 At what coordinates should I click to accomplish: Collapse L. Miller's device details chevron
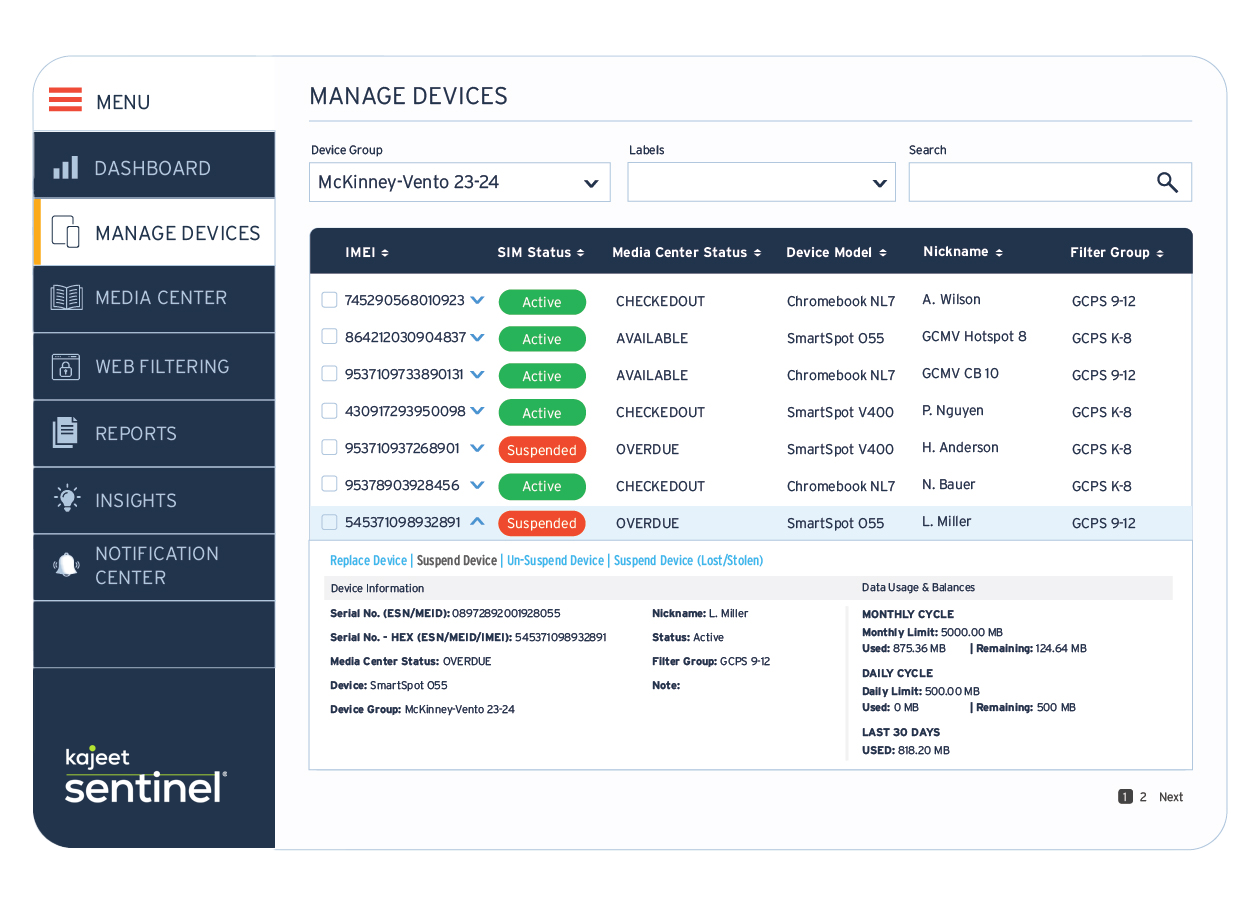click(478, 520)
